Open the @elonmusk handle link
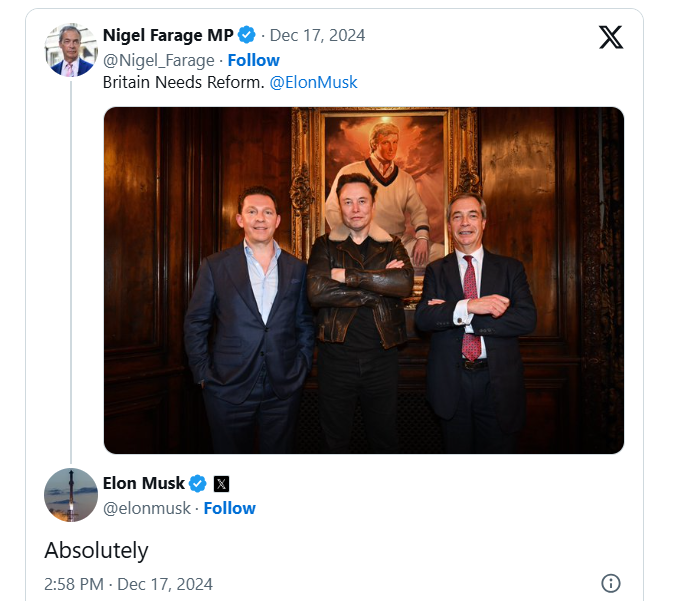The image size is (679, 601). point(148,508)
